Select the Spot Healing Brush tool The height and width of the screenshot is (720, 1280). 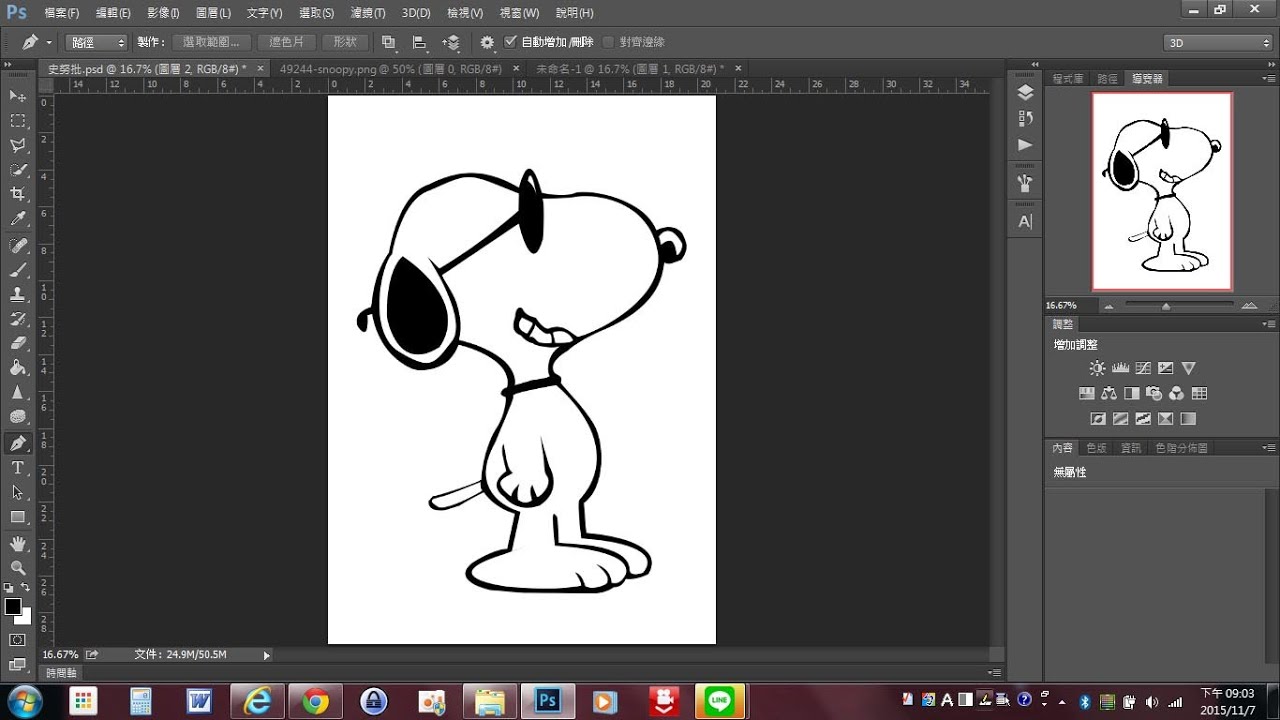18,246
